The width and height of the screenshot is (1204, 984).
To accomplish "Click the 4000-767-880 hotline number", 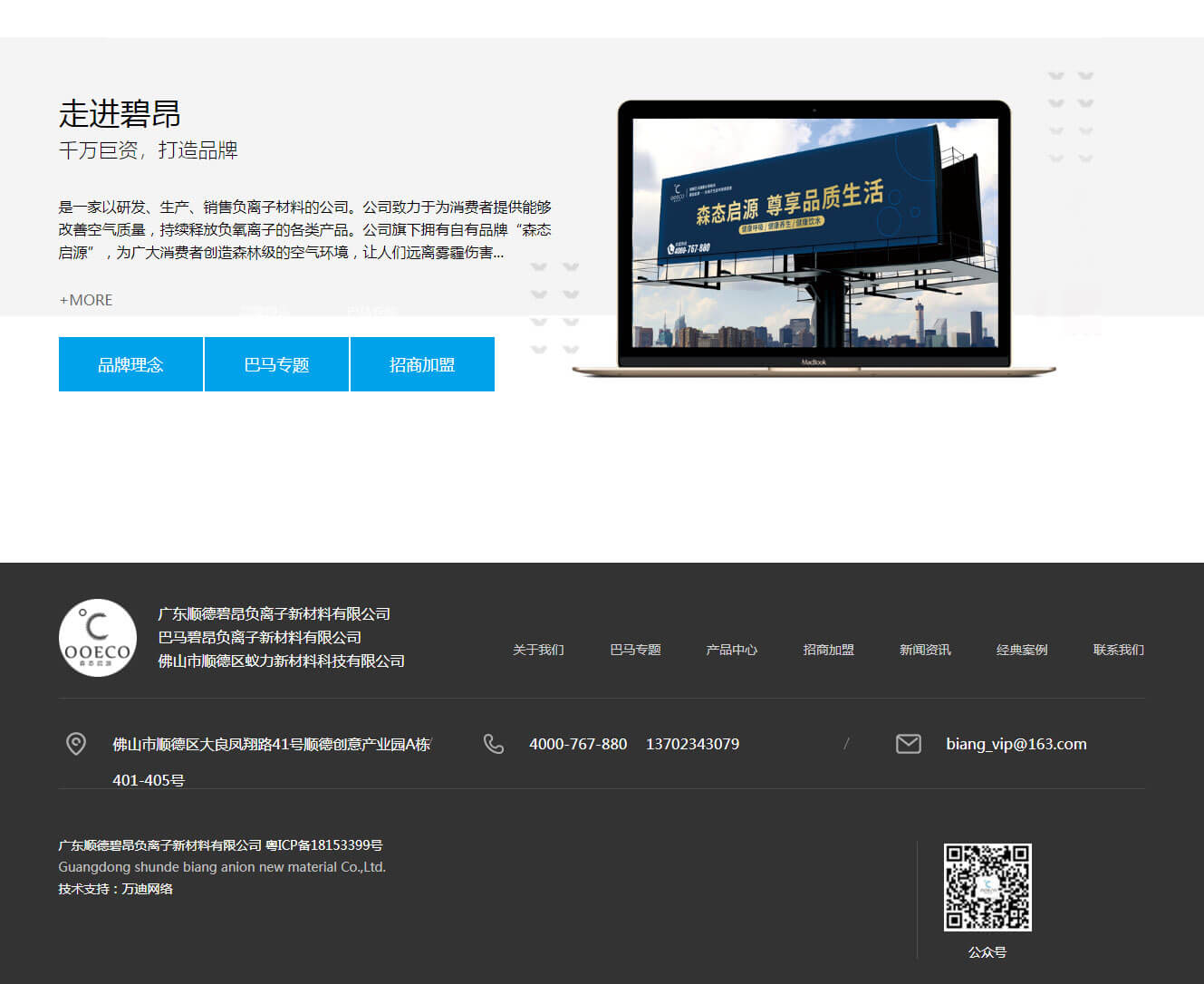I will tap(578, 744).
